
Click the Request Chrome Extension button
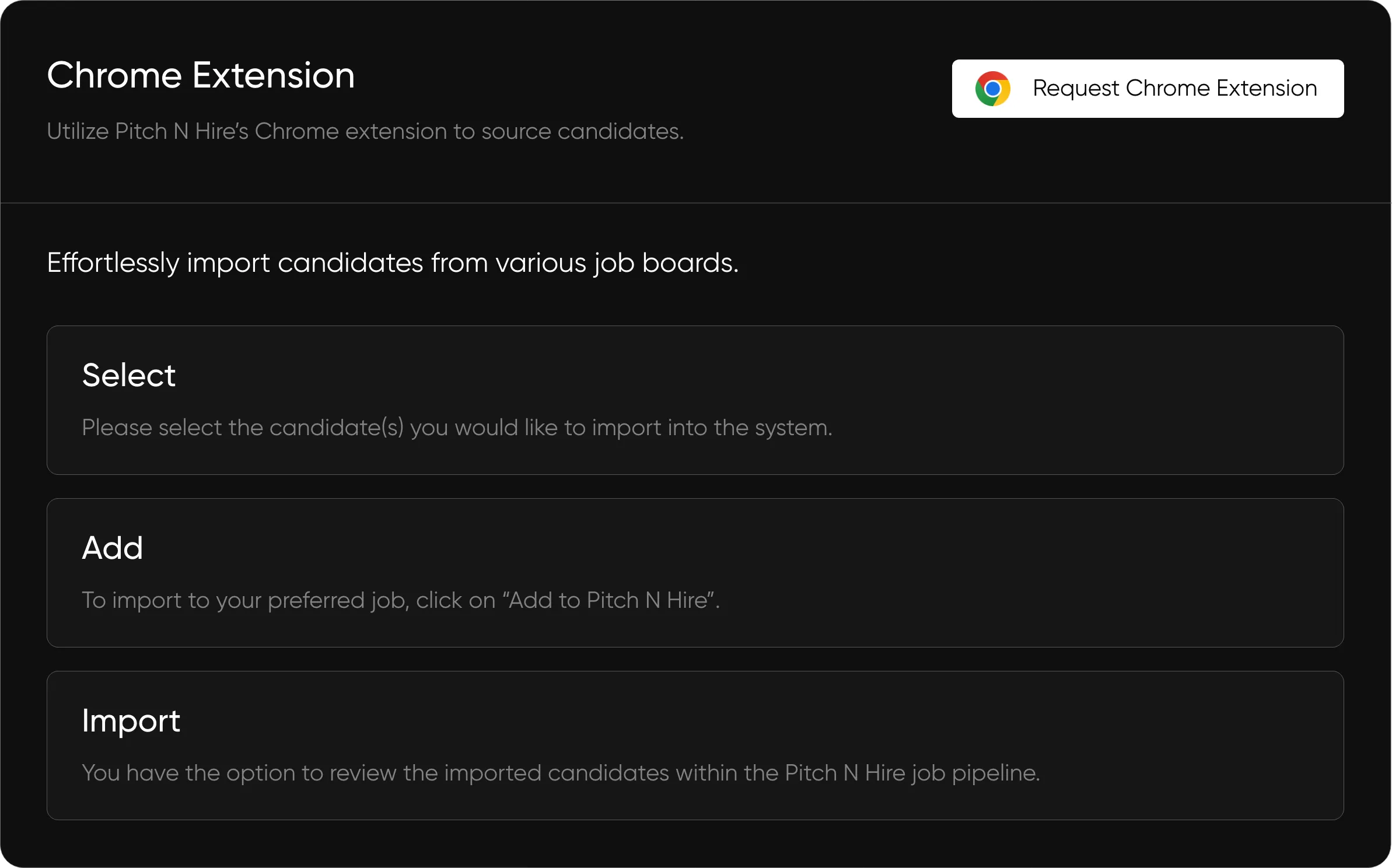[x=1147, y=88]
